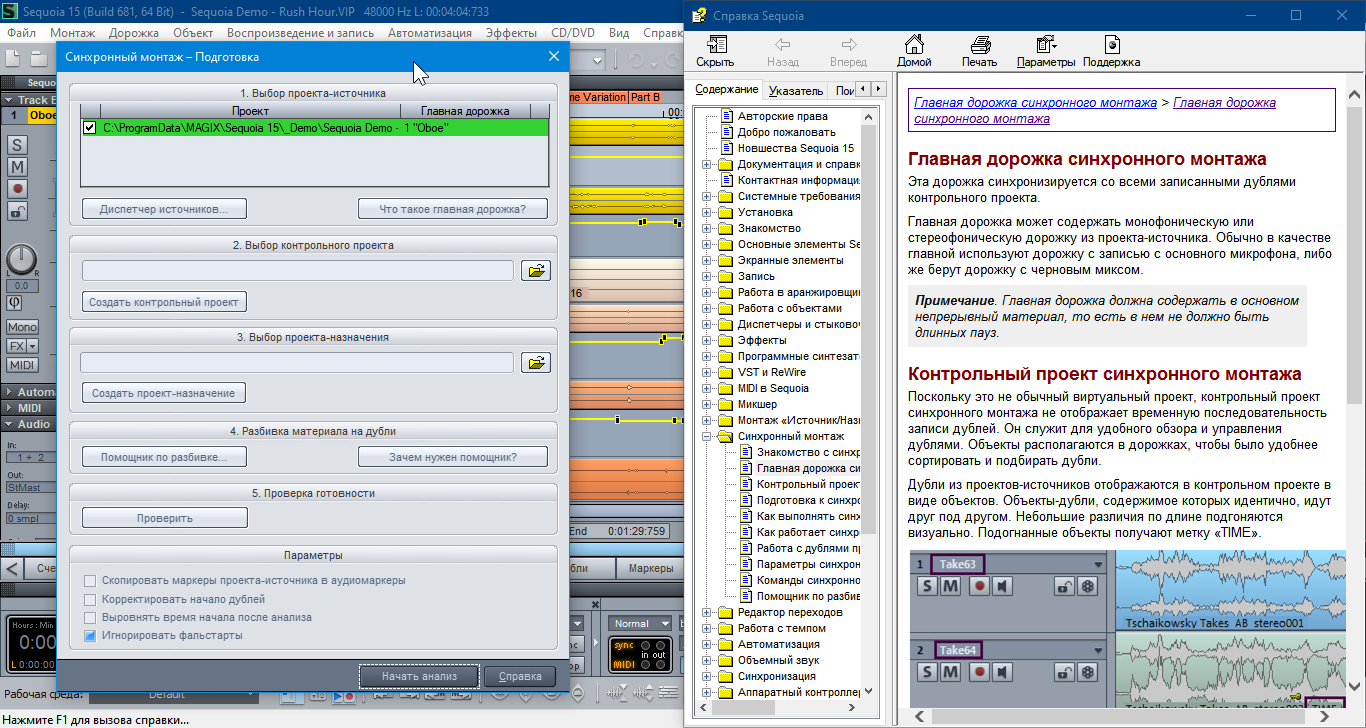Expand the Знакомство tree node

click(x=707, y=228)
